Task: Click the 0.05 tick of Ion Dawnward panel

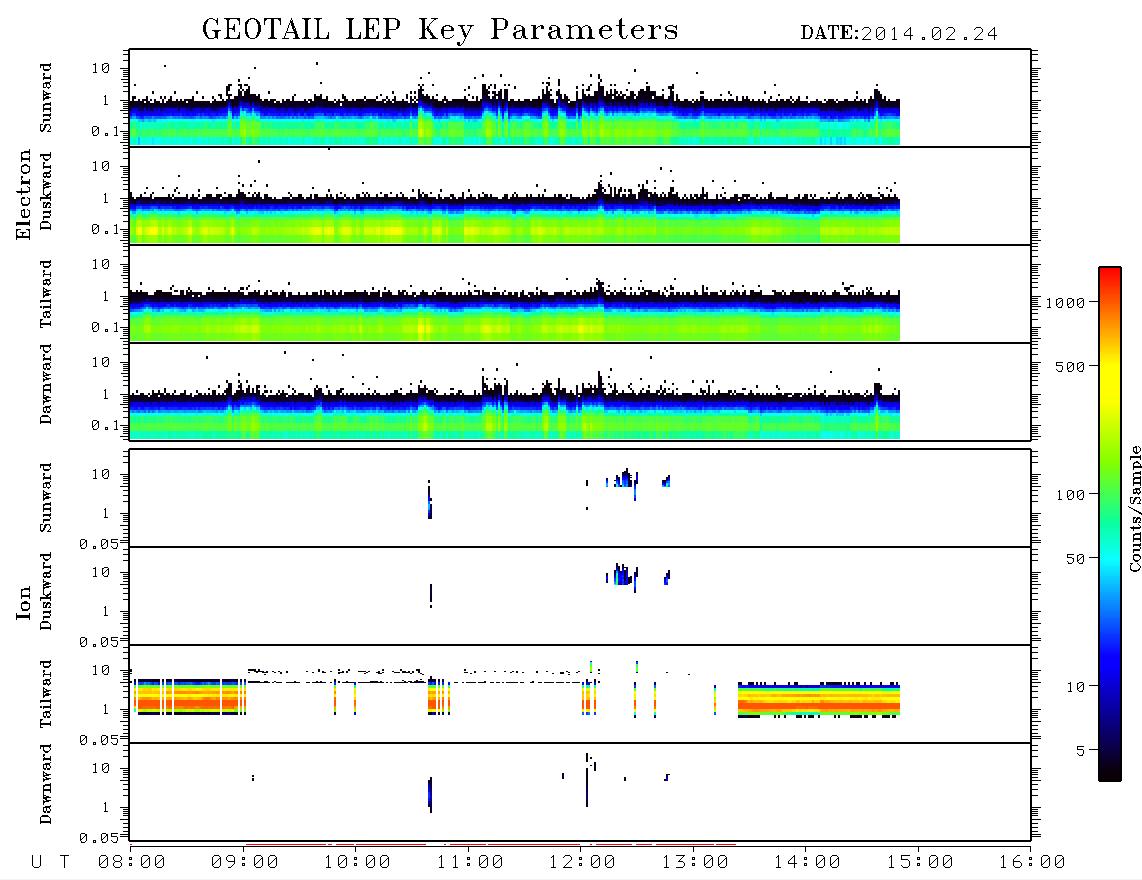Action: [x=98, y=838]
